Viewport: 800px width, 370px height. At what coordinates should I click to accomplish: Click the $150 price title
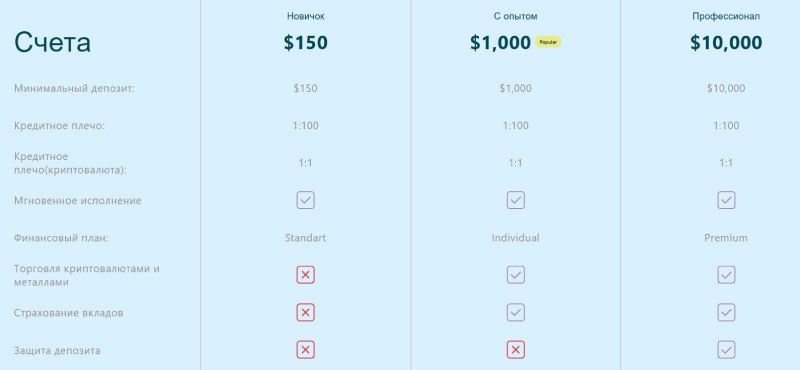[306, 42]
